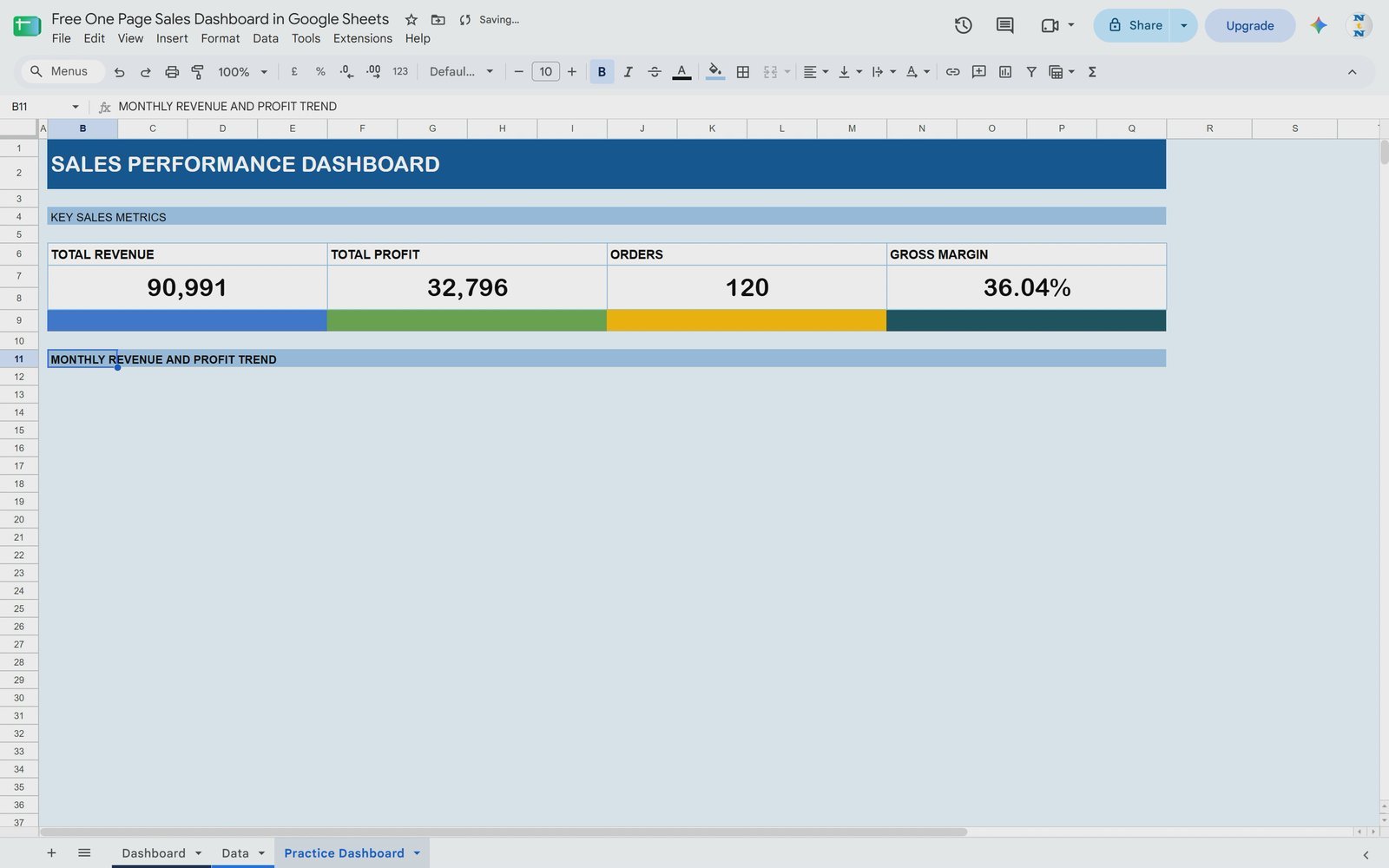1389x868 pixels.
Task: Show side panel arrow at bottom right
Action: [1366, 855]
